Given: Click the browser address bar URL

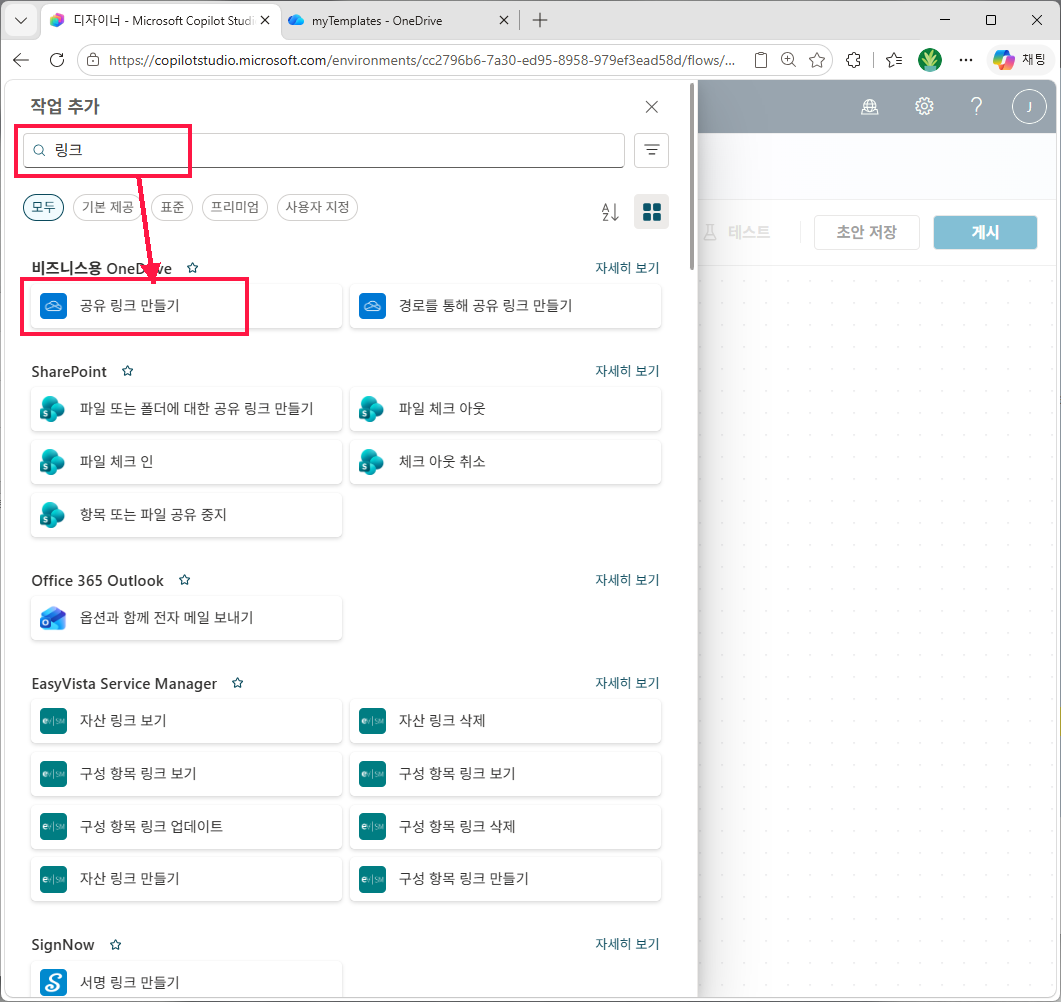Looking at the screenshot, I should pyautogui.click(x=422, y=60).
